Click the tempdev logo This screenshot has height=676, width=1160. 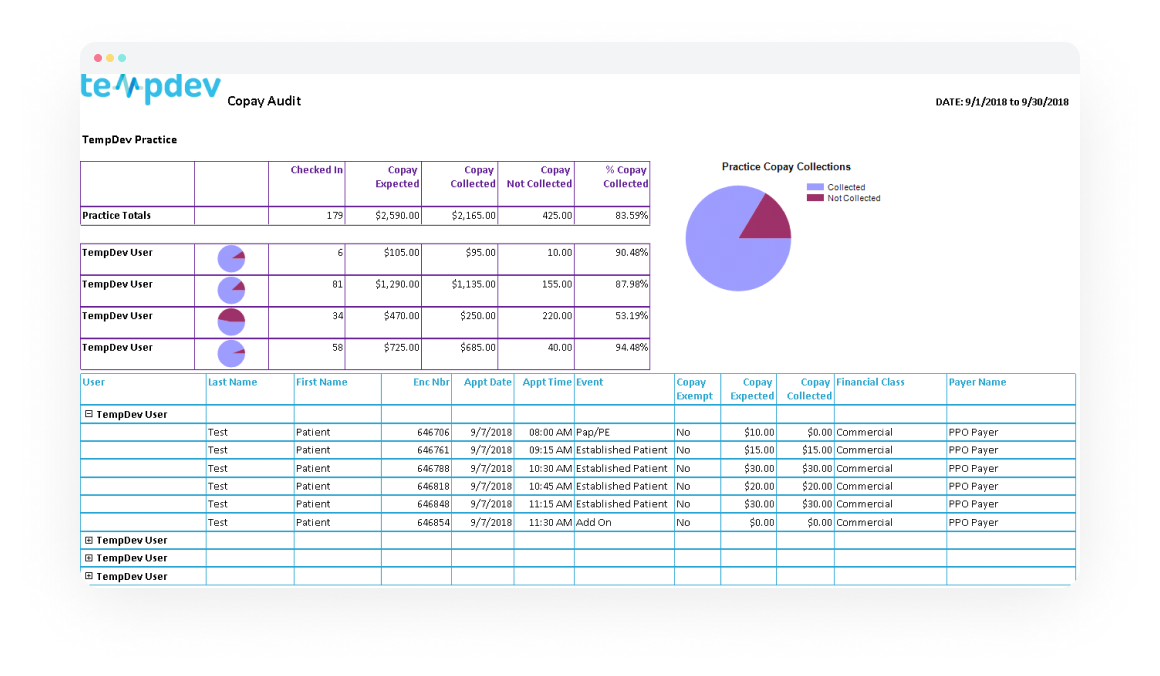coord(150,87)
